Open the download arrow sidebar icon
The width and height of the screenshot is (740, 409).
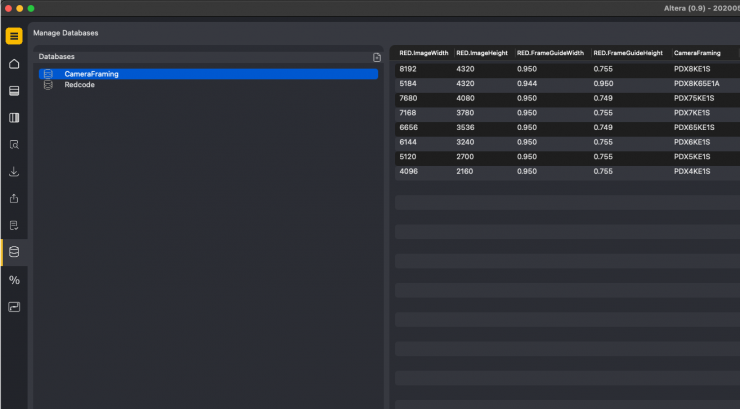coord(14,172)
